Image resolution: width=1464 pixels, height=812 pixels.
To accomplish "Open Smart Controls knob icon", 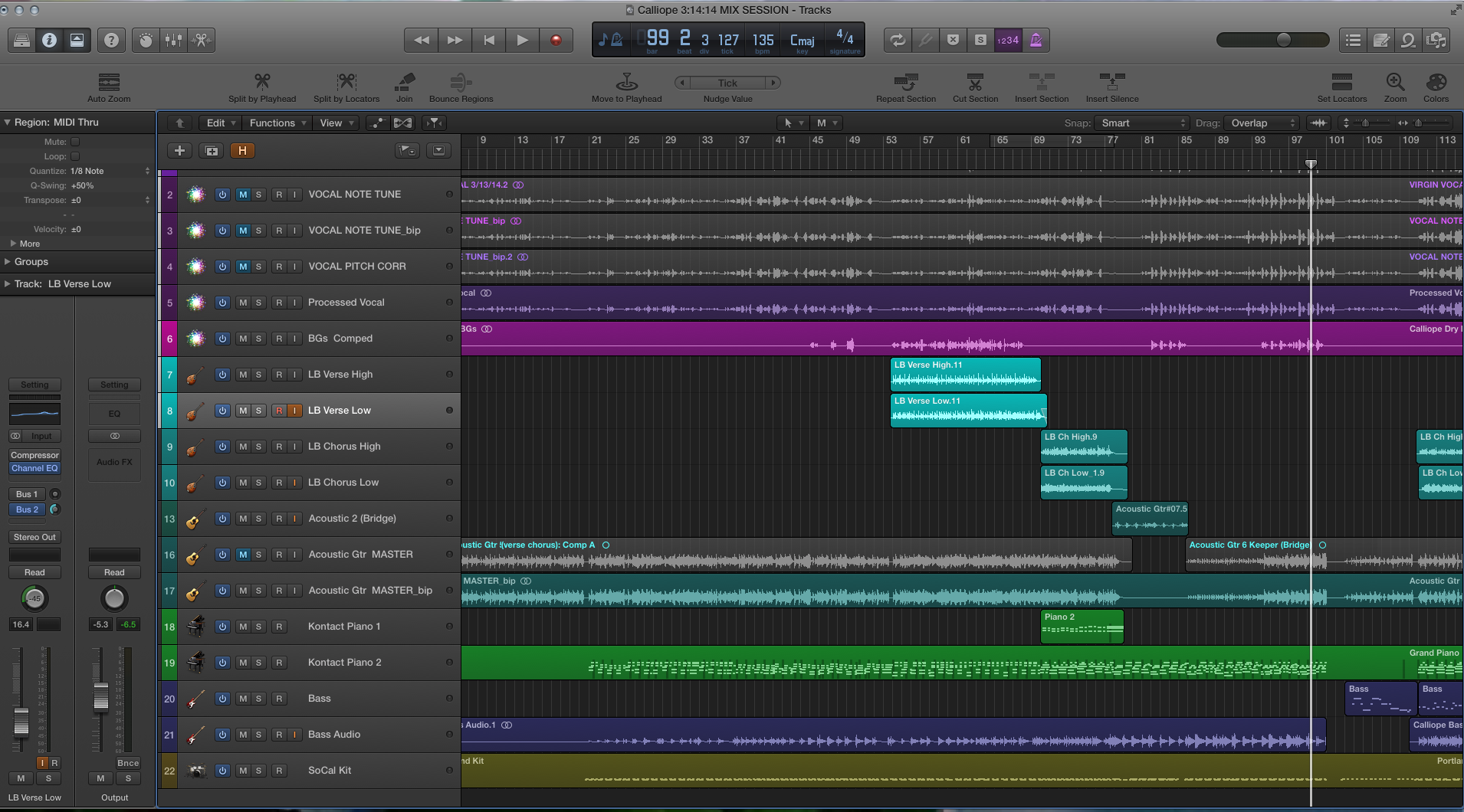I will [x=146, y=40].
